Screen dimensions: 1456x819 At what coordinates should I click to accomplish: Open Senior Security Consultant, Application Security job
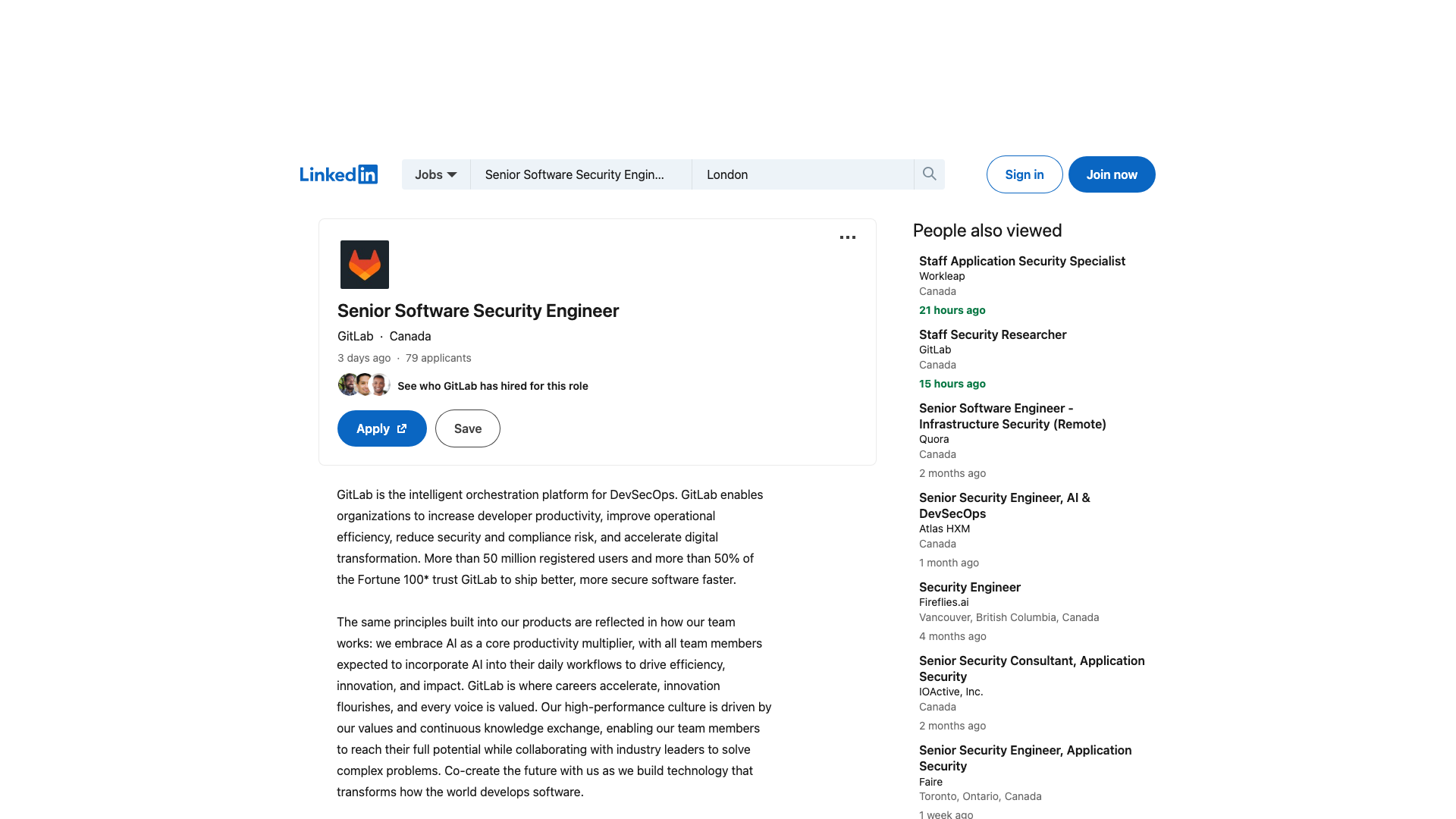pyautogui.click(x=1032, y=669)
